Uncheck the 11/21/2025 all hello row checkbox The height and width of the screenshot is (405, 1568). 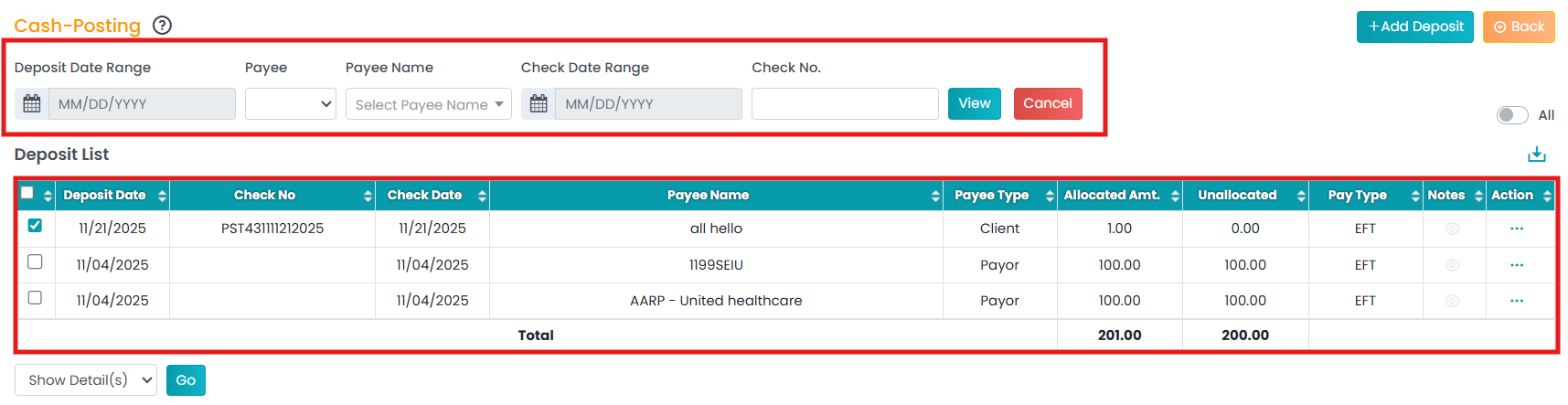(35, 226)
